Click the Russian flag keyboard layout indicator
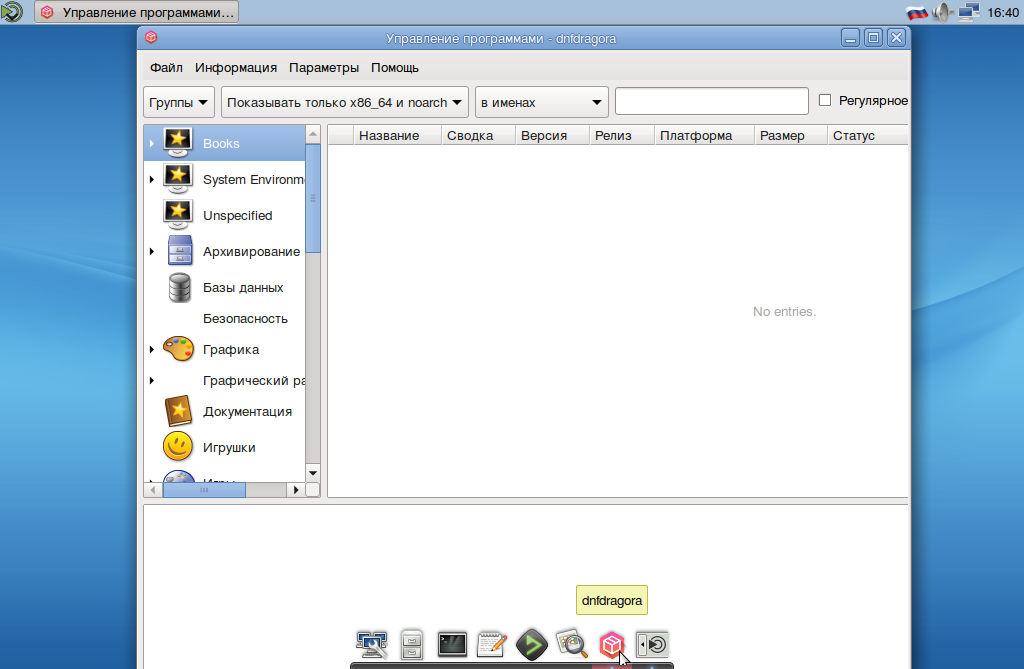This screenshot has width=1024, height=669. click(x=917, y=12)
